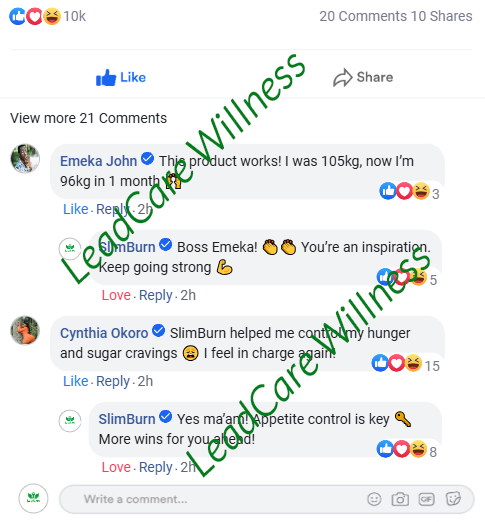The image size is (485, 522).
Task: Open post reactions summary showing 10k
Action: 47,16
